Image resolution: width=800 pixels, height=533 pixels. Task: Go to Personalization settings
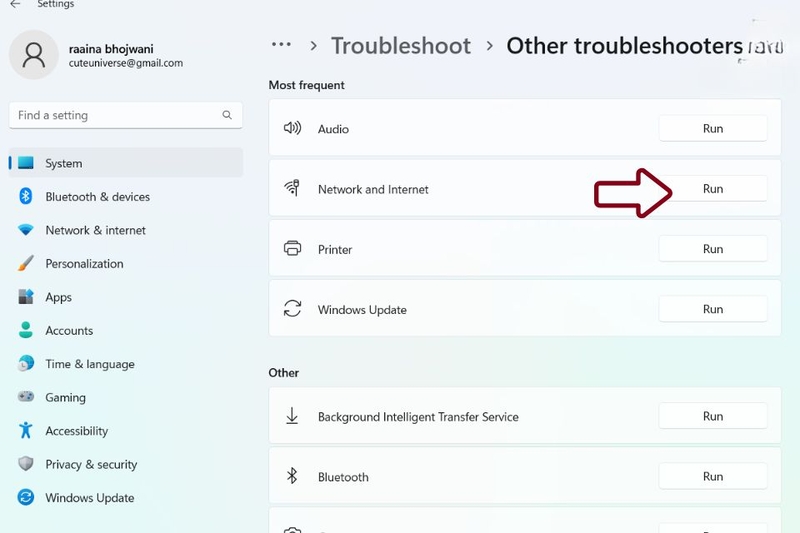tap(126, 264)
